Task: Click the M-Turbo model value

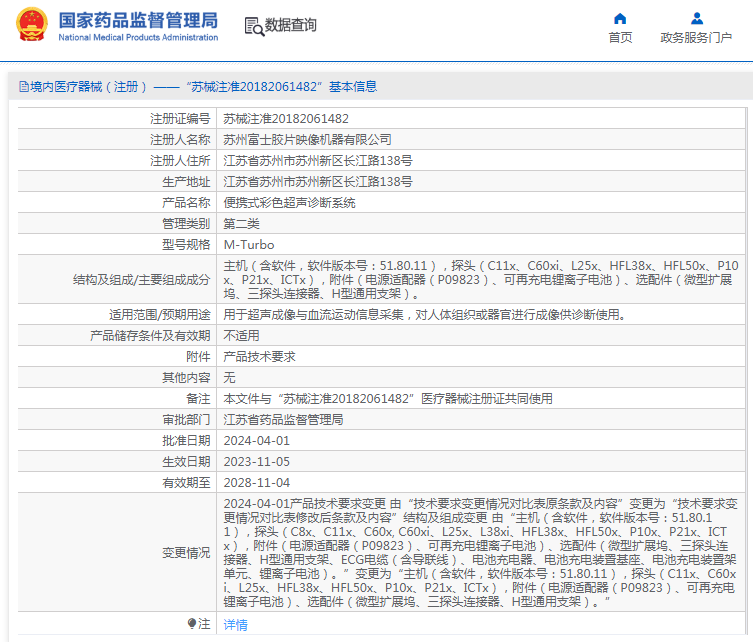Action: (x=248, y=244)
